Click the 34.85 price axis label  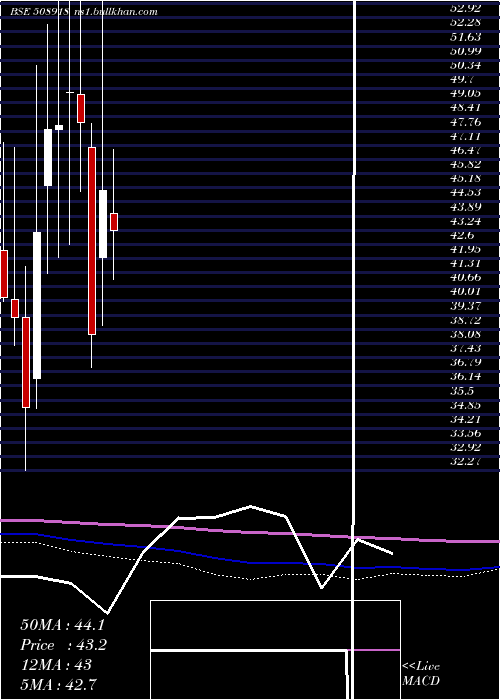(x=466, y=405)
